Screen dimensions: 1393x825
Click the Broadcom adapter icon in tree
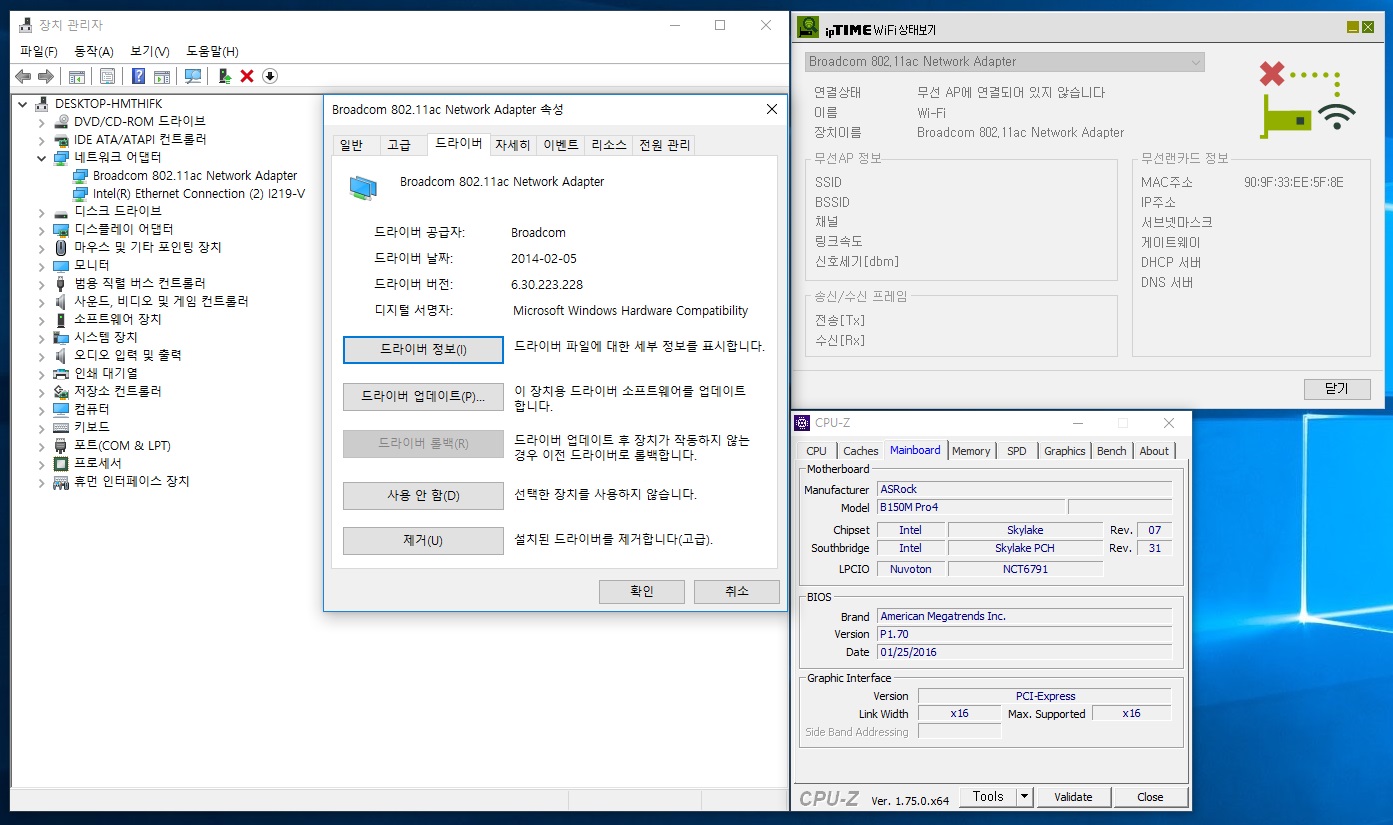80,176
